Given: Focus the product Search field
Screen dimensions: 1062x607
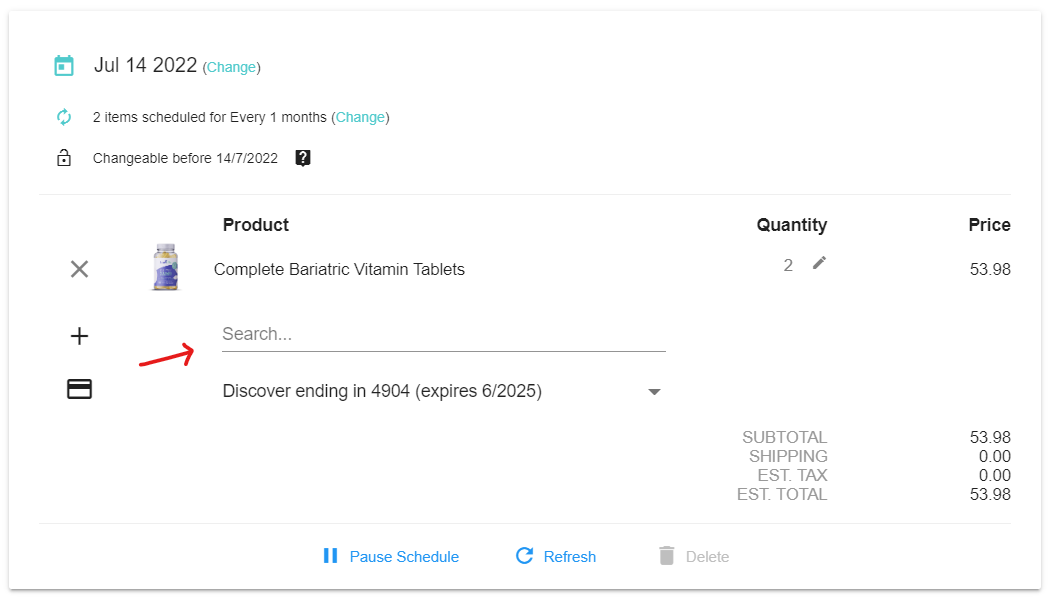Looking at the screenshot, I should [443, 334].
